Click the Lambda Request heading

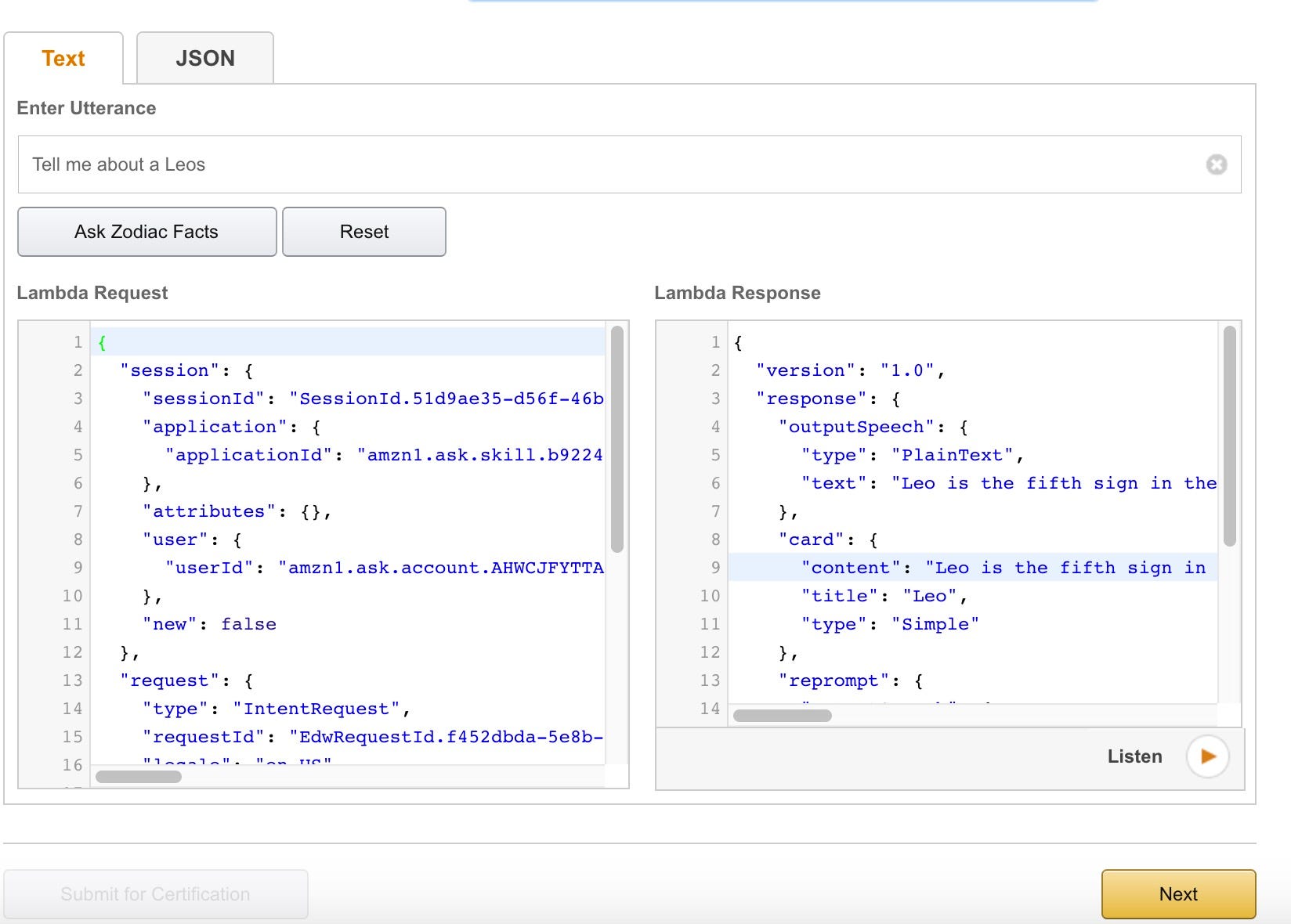(x=92, y=293)
